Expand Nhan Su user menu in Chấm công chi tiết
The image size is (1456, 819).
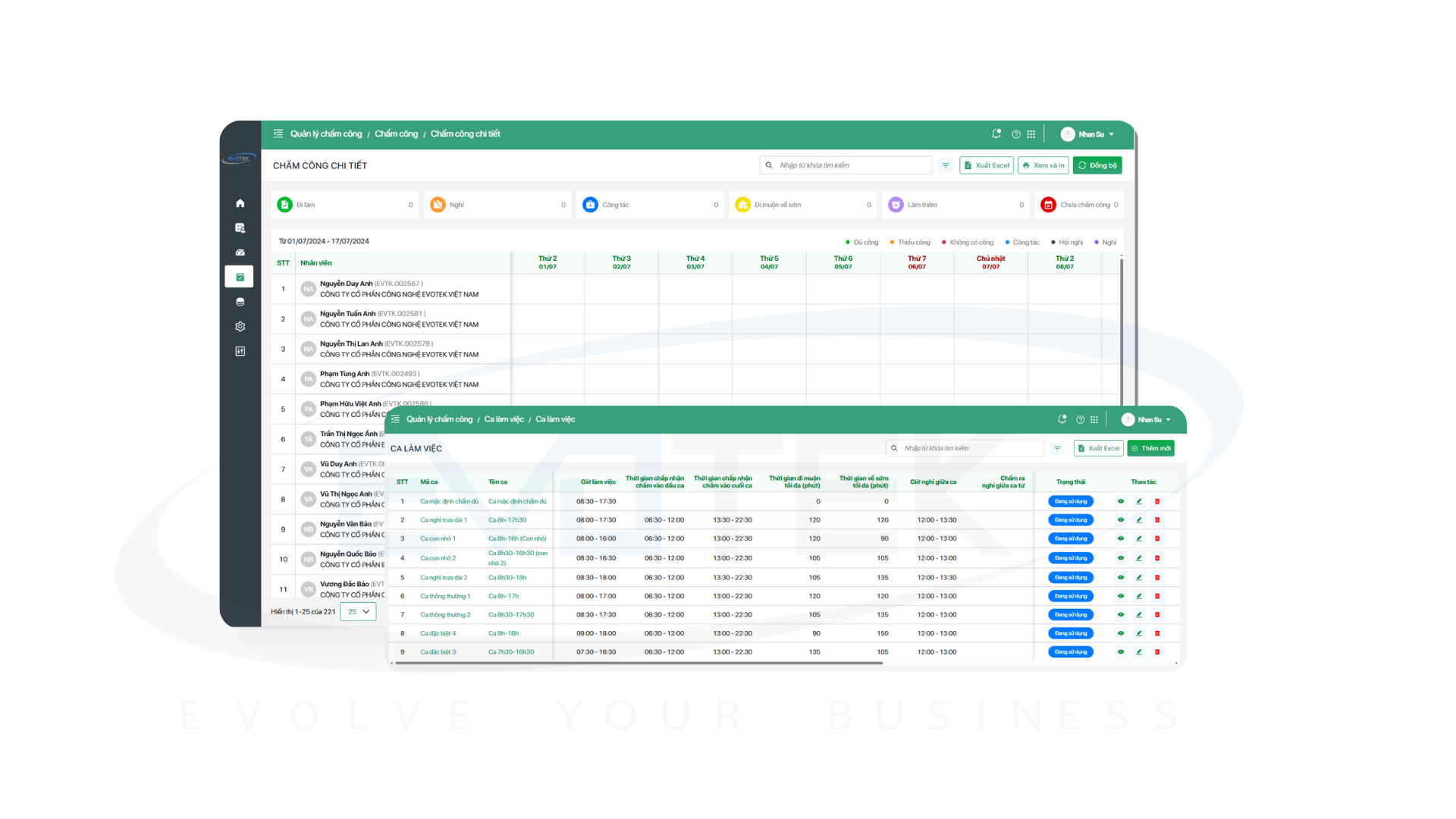(1088, 134)
